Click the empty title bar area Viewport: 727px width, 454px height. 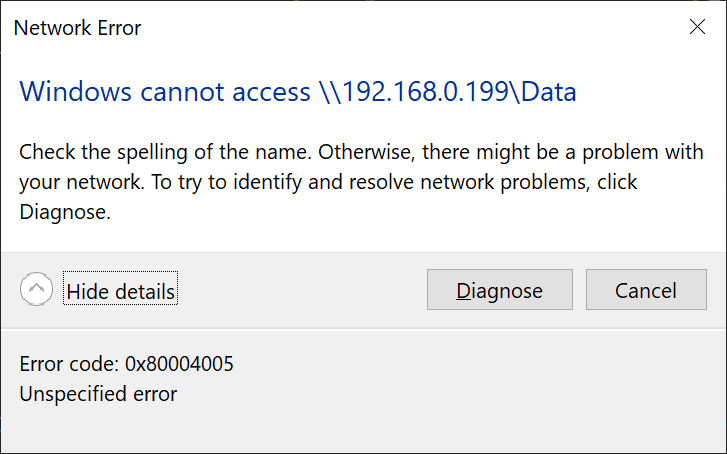pos(413,27)
